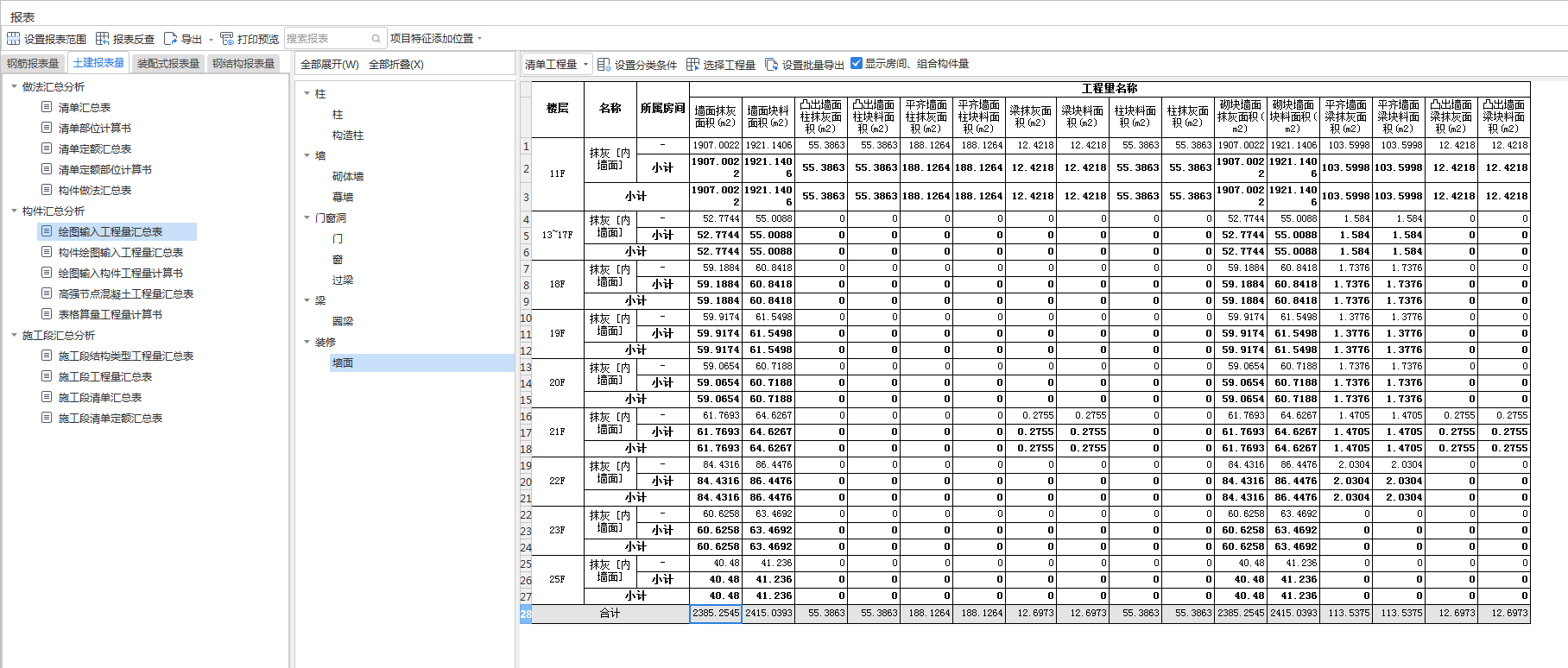Switch to 土建报表量 tab

coord(98,63)
